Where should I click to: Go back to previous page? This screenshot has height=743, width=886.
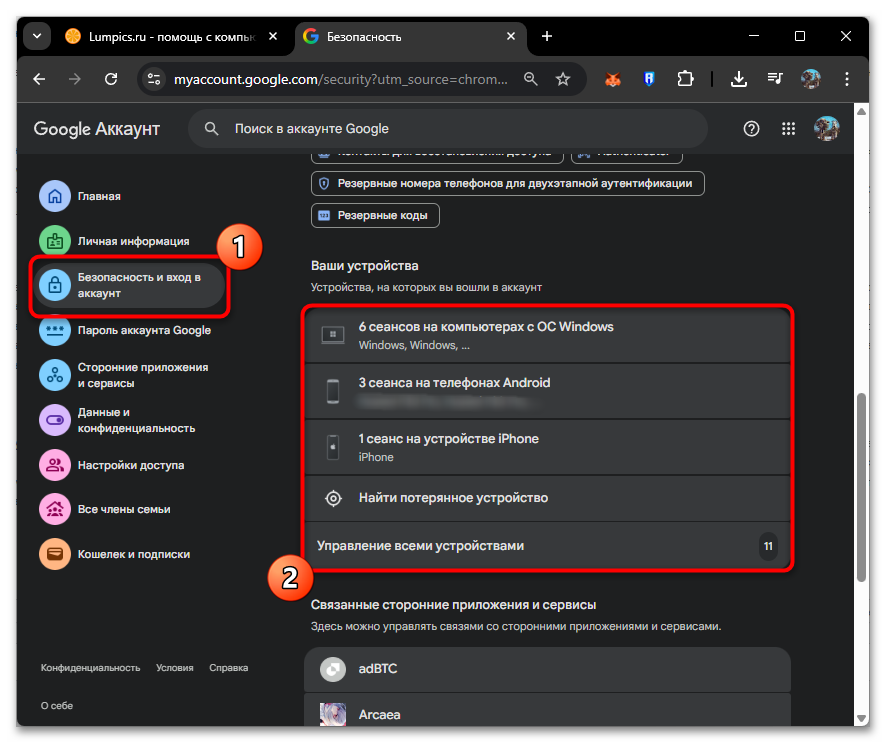39,79
